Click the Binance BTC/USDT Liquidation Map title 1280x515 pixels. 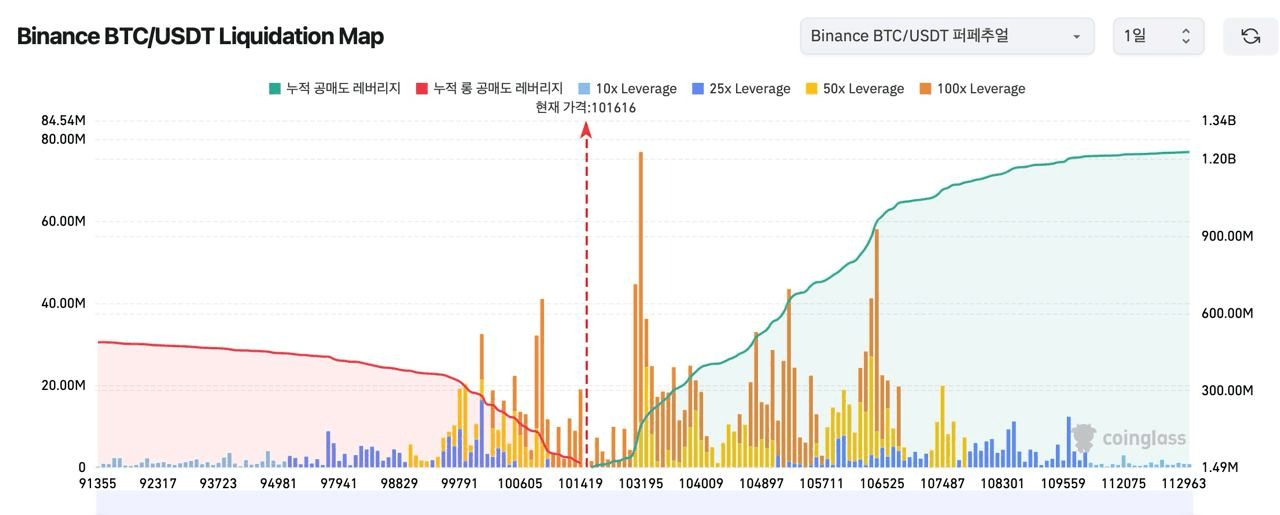[200, 37]
